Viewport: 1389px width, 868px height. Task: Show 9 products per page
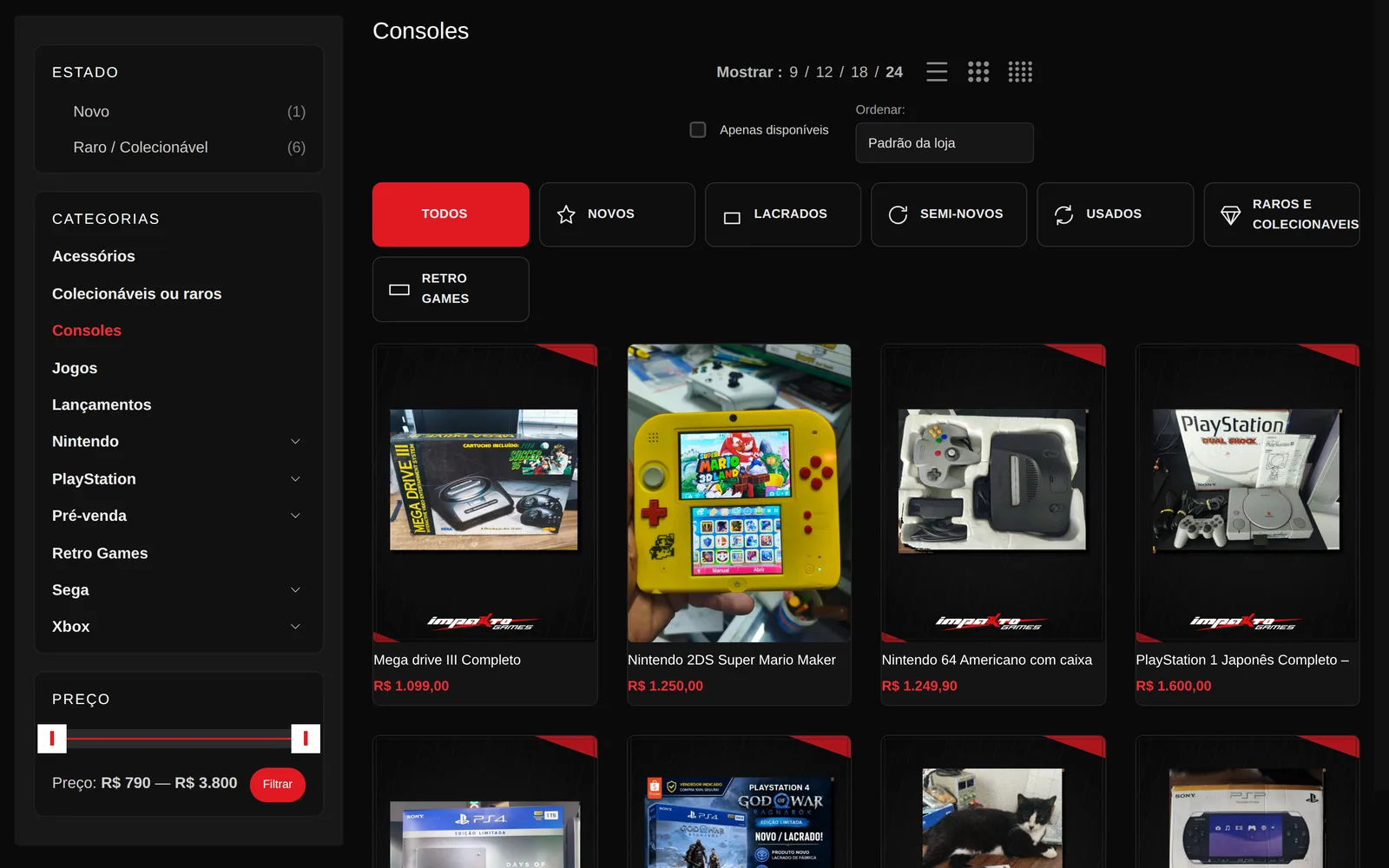793,72
